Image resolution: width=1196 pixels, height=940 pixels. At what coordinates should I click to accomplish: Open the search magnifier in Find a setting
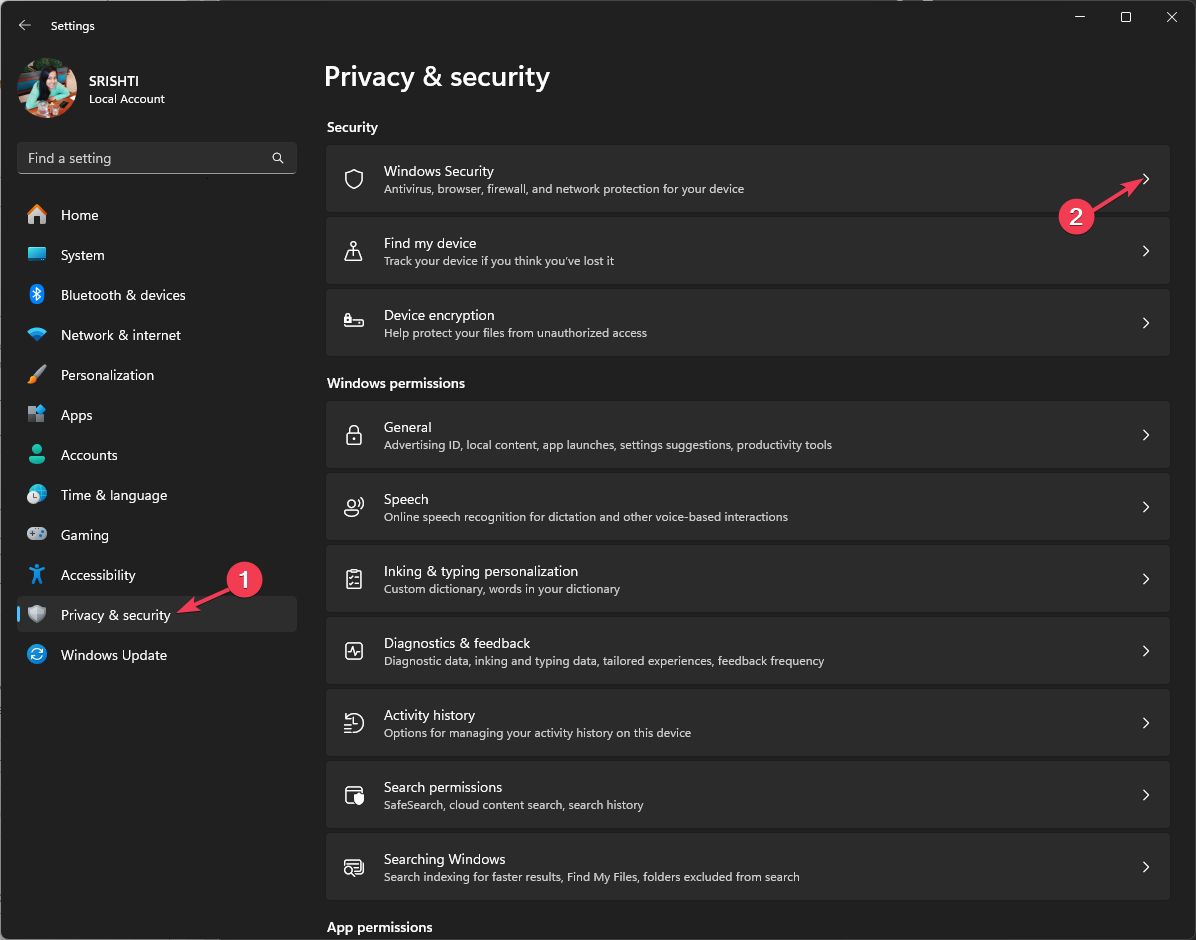click(277, 158)
